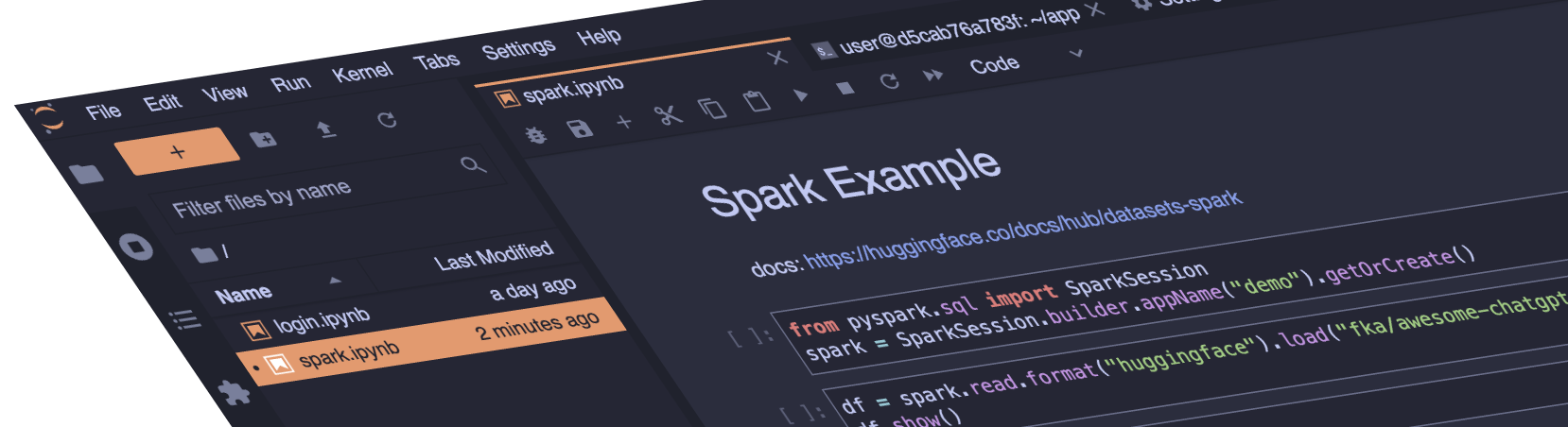Click the 'a day ago' modified time

click(x=532, y=287)
